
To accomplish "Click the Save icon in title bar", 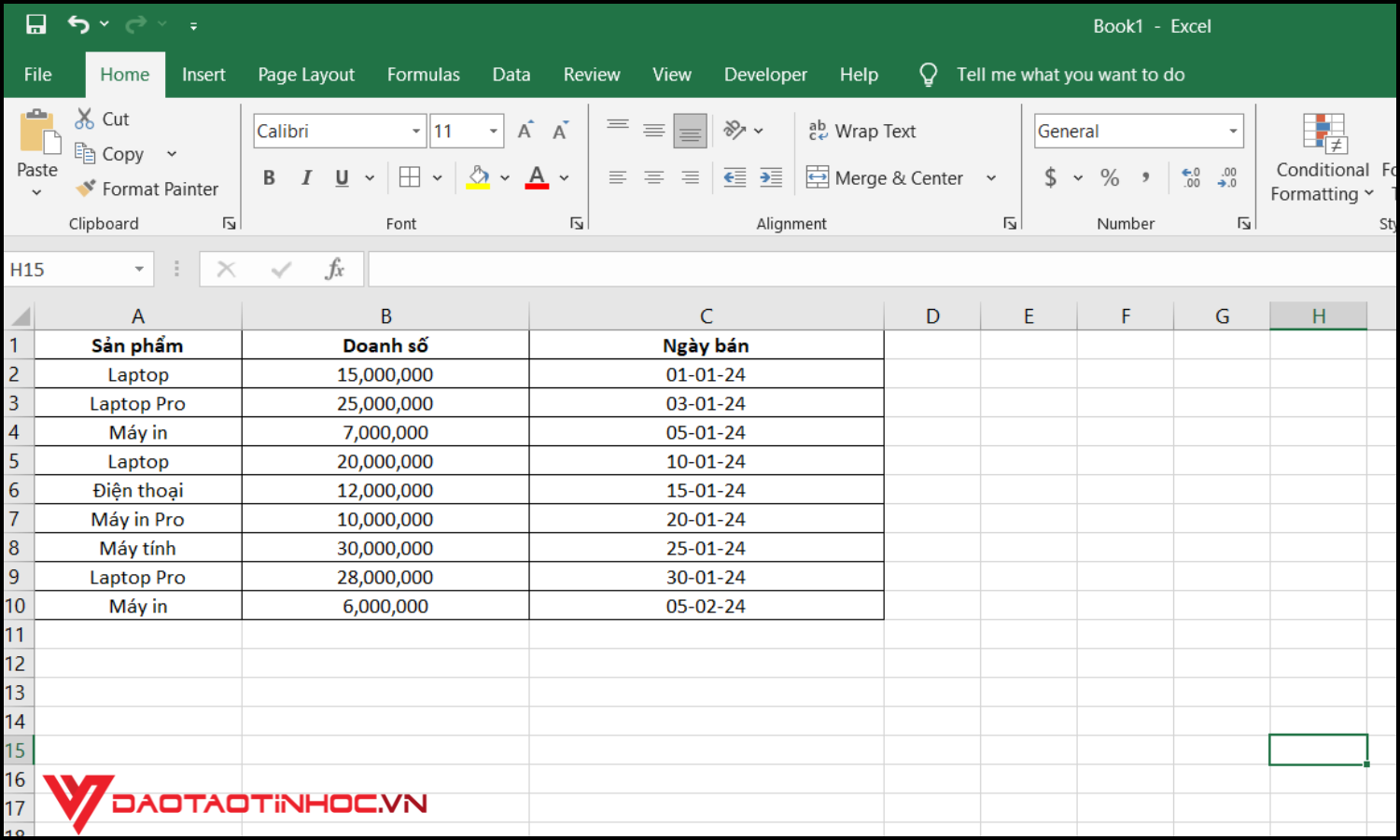I will coord(35,25).
